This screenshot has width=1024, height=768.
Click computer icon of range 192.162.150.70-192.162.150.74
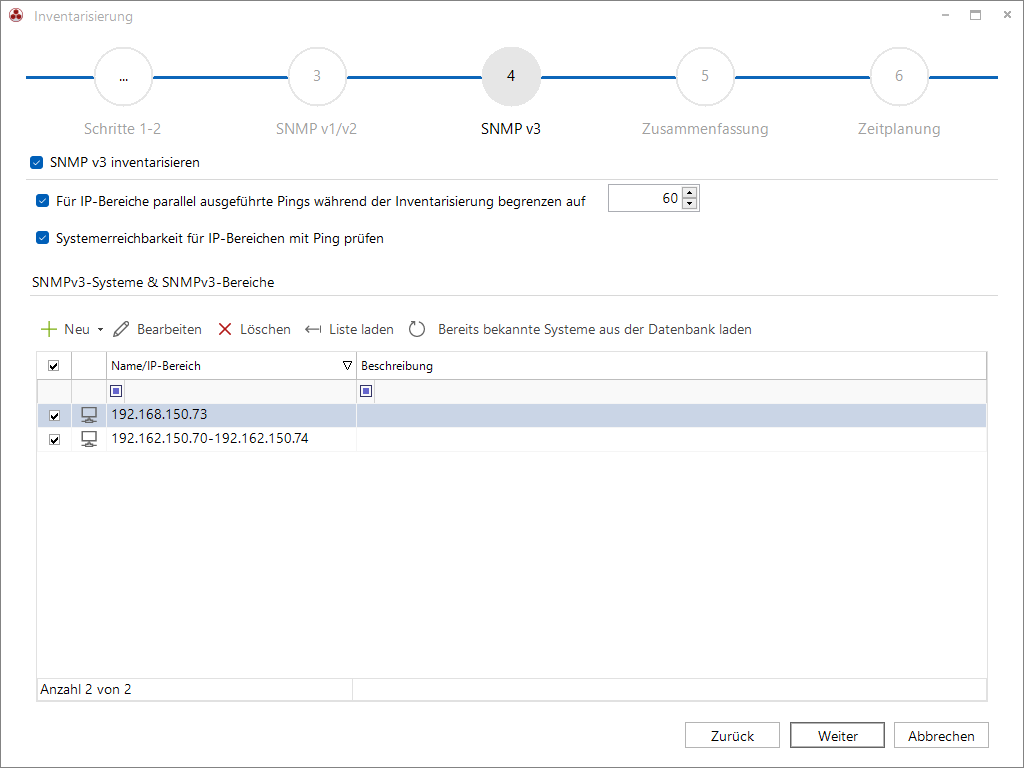point(89,439)
